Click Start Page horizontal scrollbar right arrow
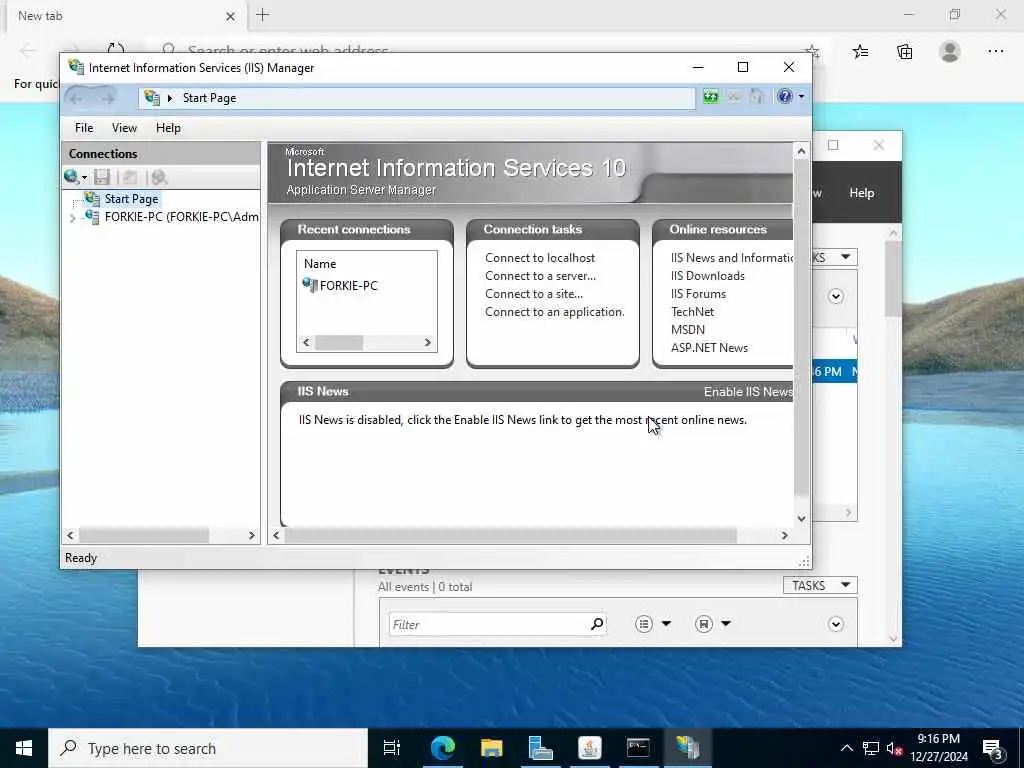 [784, 536]
